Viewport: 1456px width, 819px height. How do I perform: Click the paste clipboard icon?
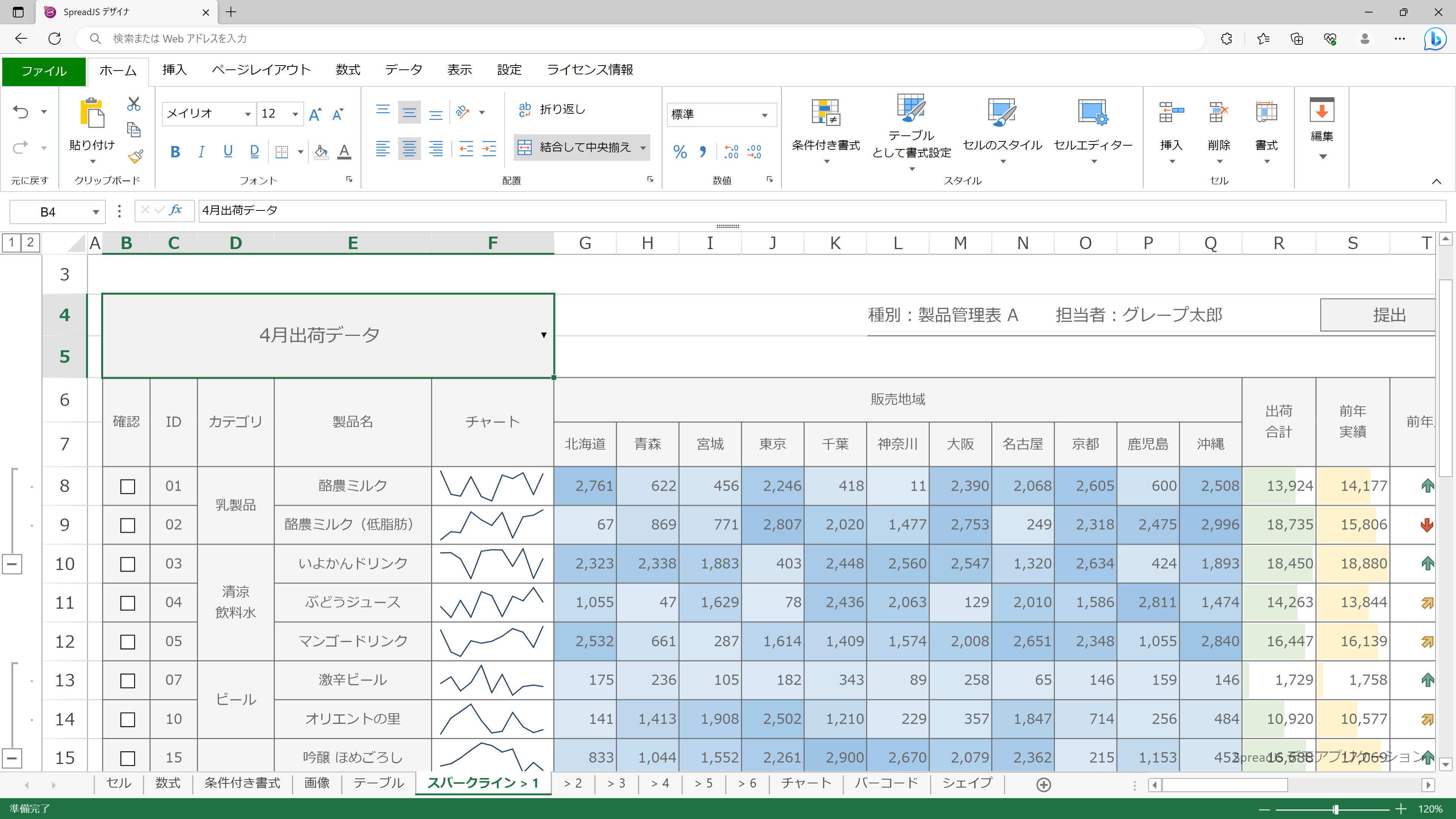coord(92,113)
